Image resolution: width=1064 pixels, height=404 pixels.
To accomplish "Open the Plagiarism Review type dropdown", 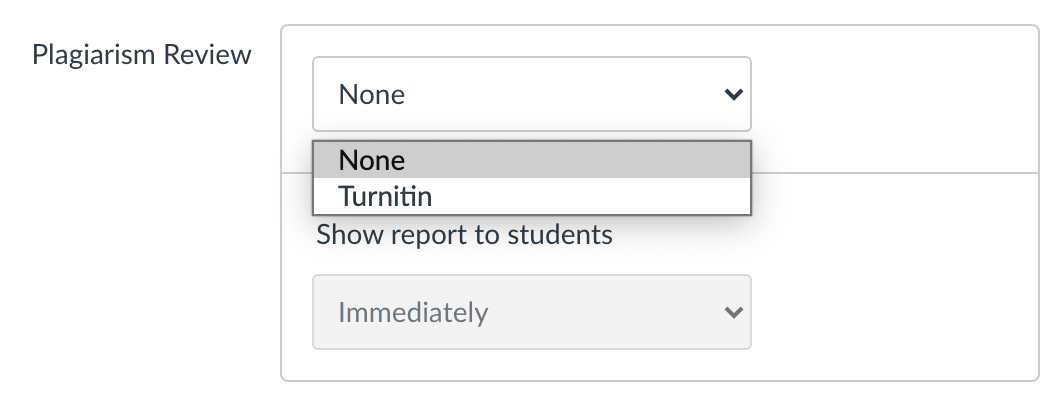I will click(532, 94).
